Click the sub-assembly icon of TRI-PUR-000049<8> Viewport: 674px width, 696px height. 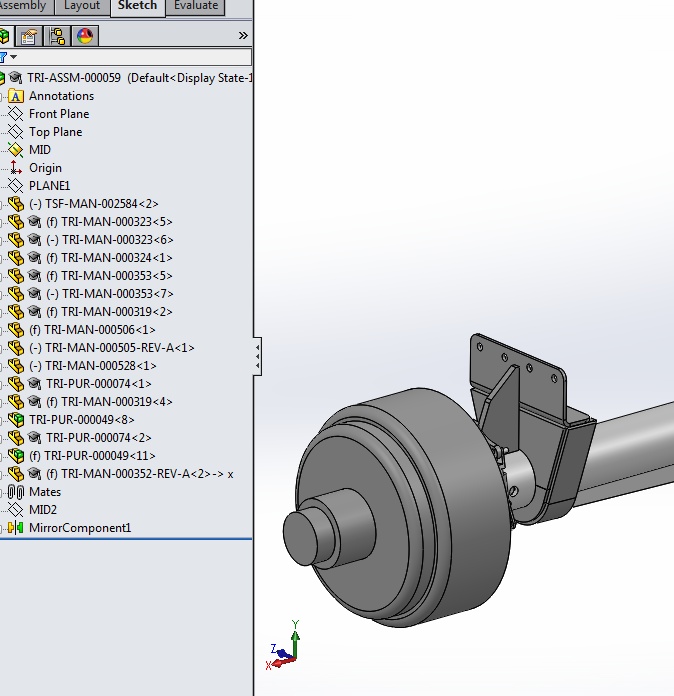(16, 419)
